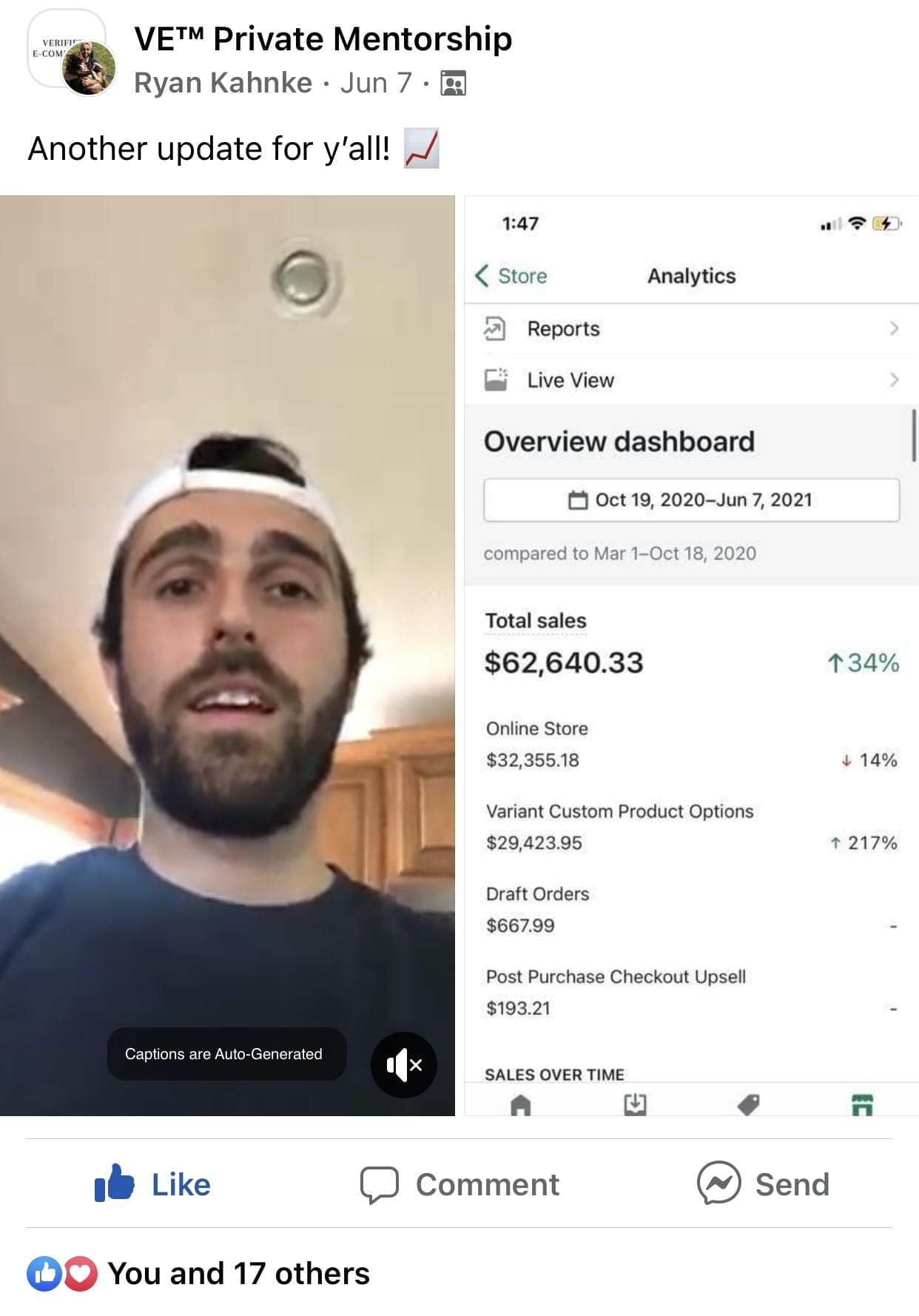The image size is (919, 1316).
Task: Expand the Live View row chevron
Action: click(x=894, y=380)
